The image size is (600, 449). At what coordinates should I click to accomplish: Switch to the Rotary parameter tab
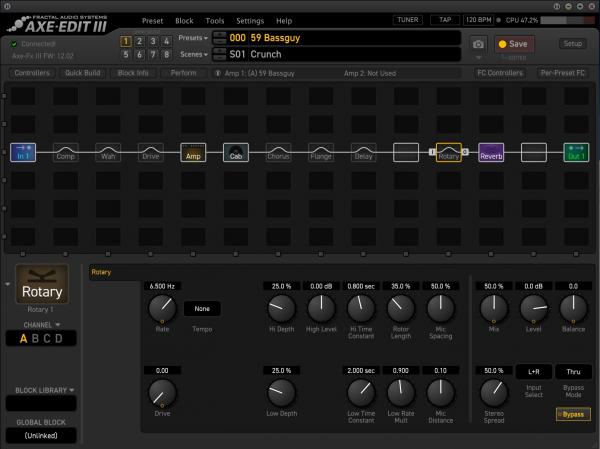tap(101, 272)
